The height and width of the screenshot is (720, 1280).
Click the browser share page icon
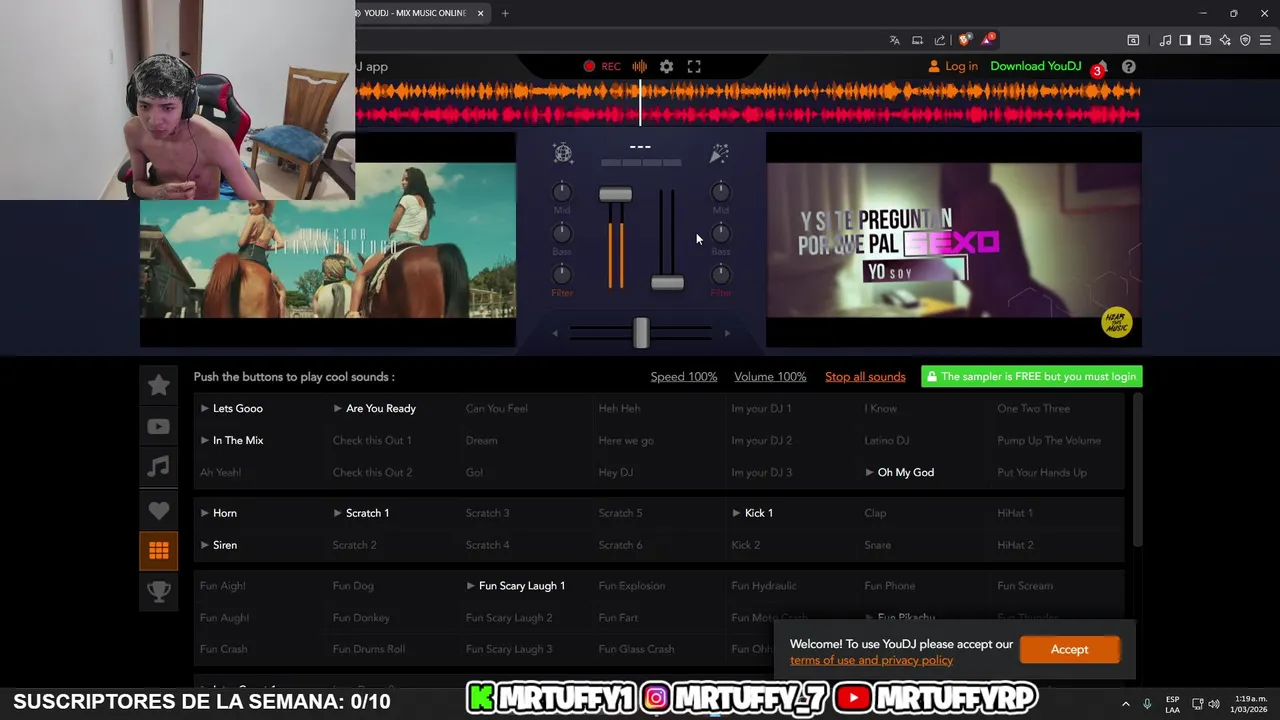click(x=940, y=40)
